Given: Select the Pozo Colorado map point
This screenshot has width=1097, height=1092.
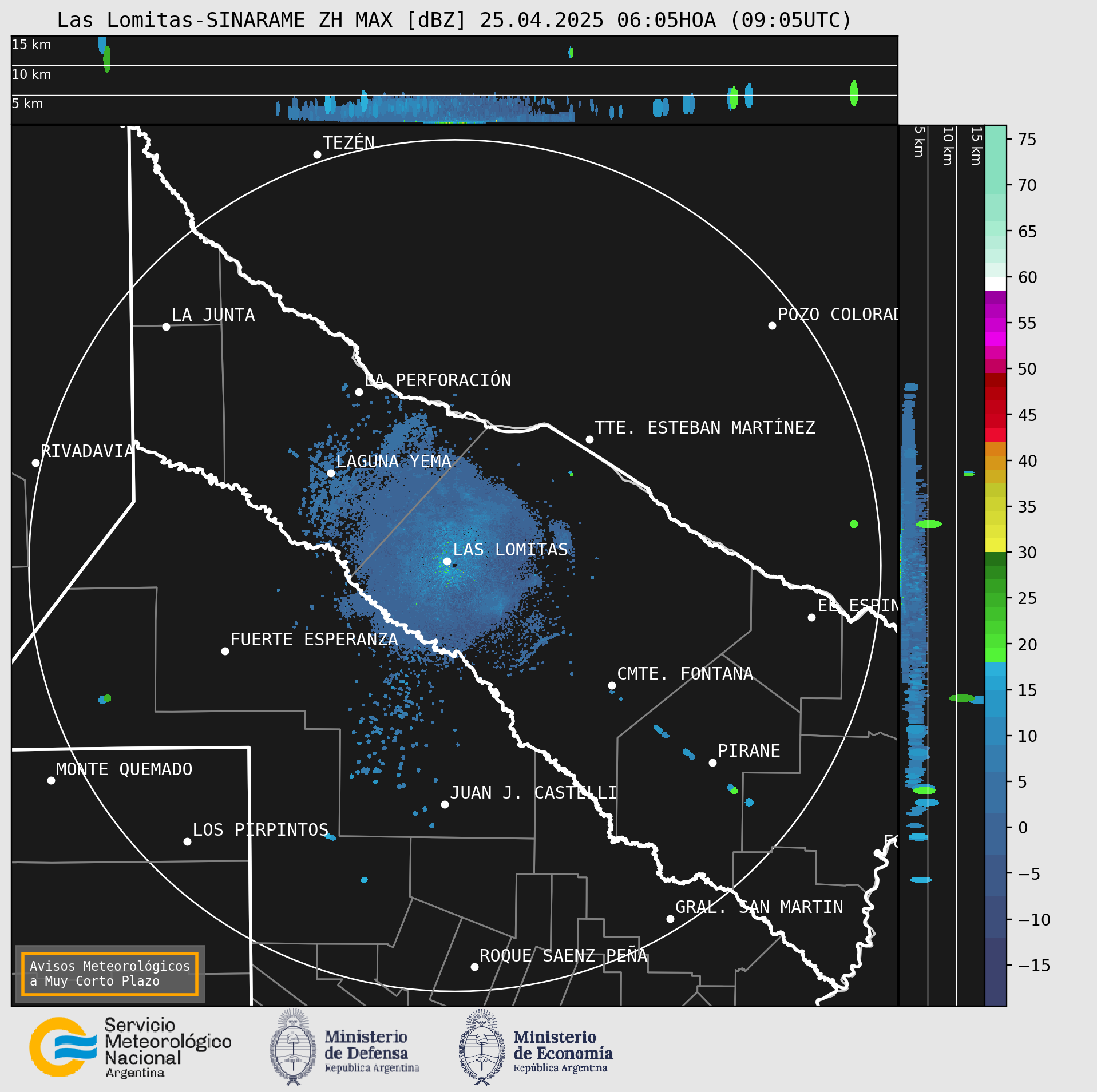Looking at the screenshot, I should [x=772, y=325].
